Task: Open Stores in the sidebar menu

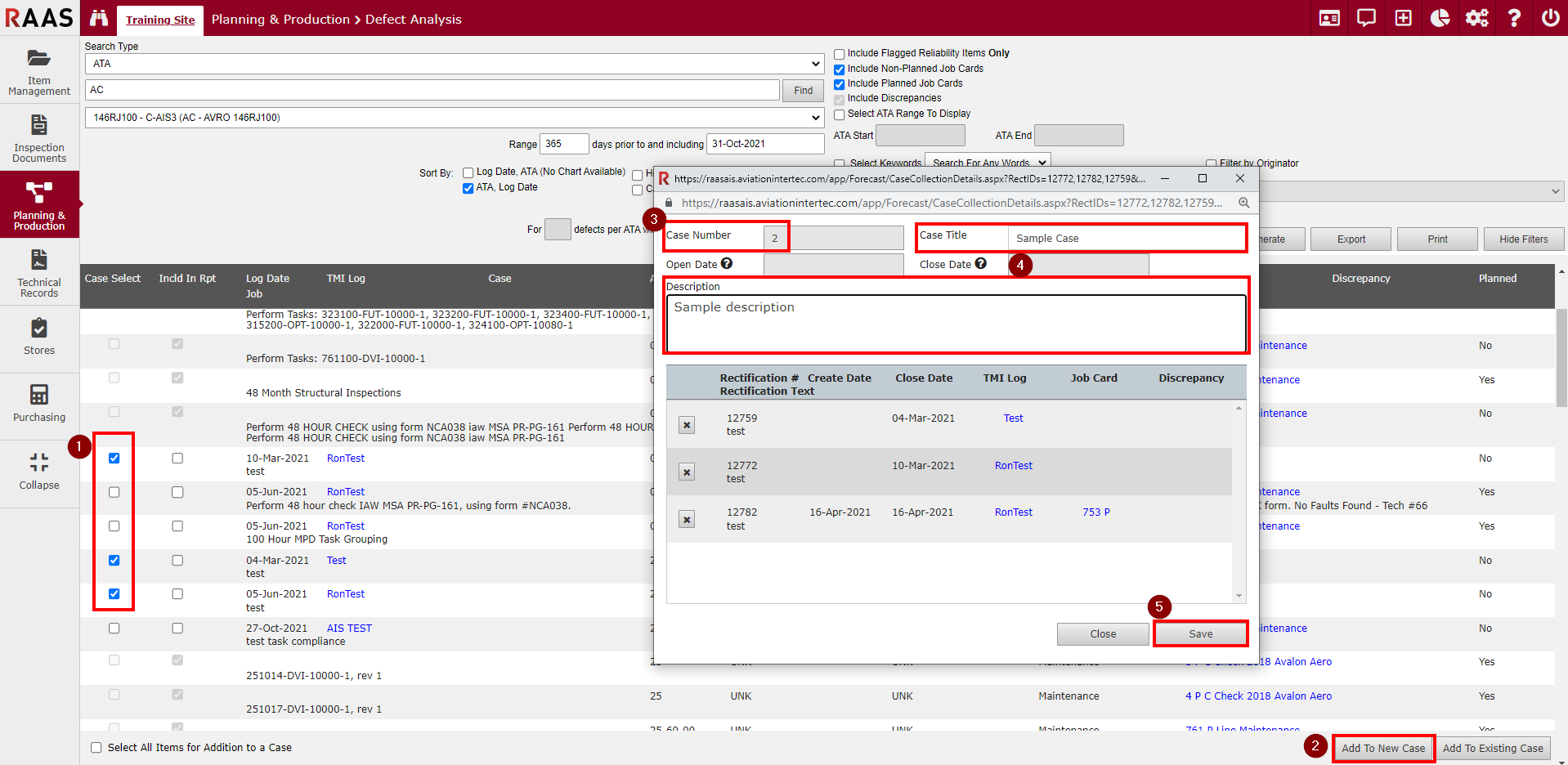Action: [39, 337]
